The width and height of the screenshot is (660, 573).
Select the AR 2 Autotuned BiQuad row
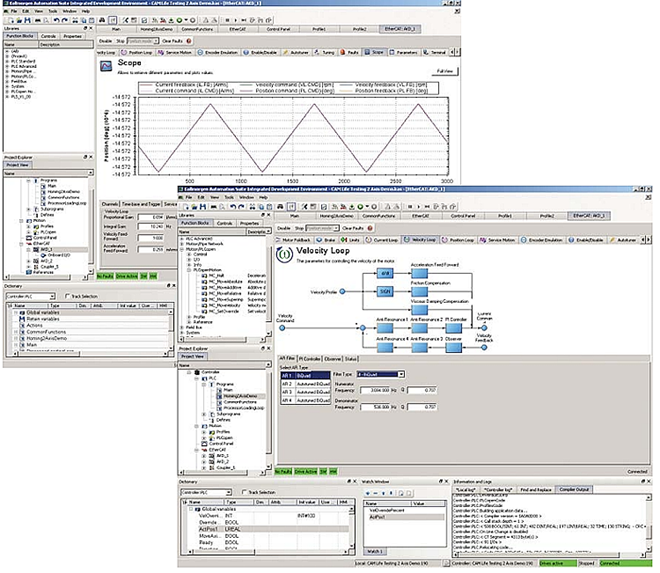(306, 384)
